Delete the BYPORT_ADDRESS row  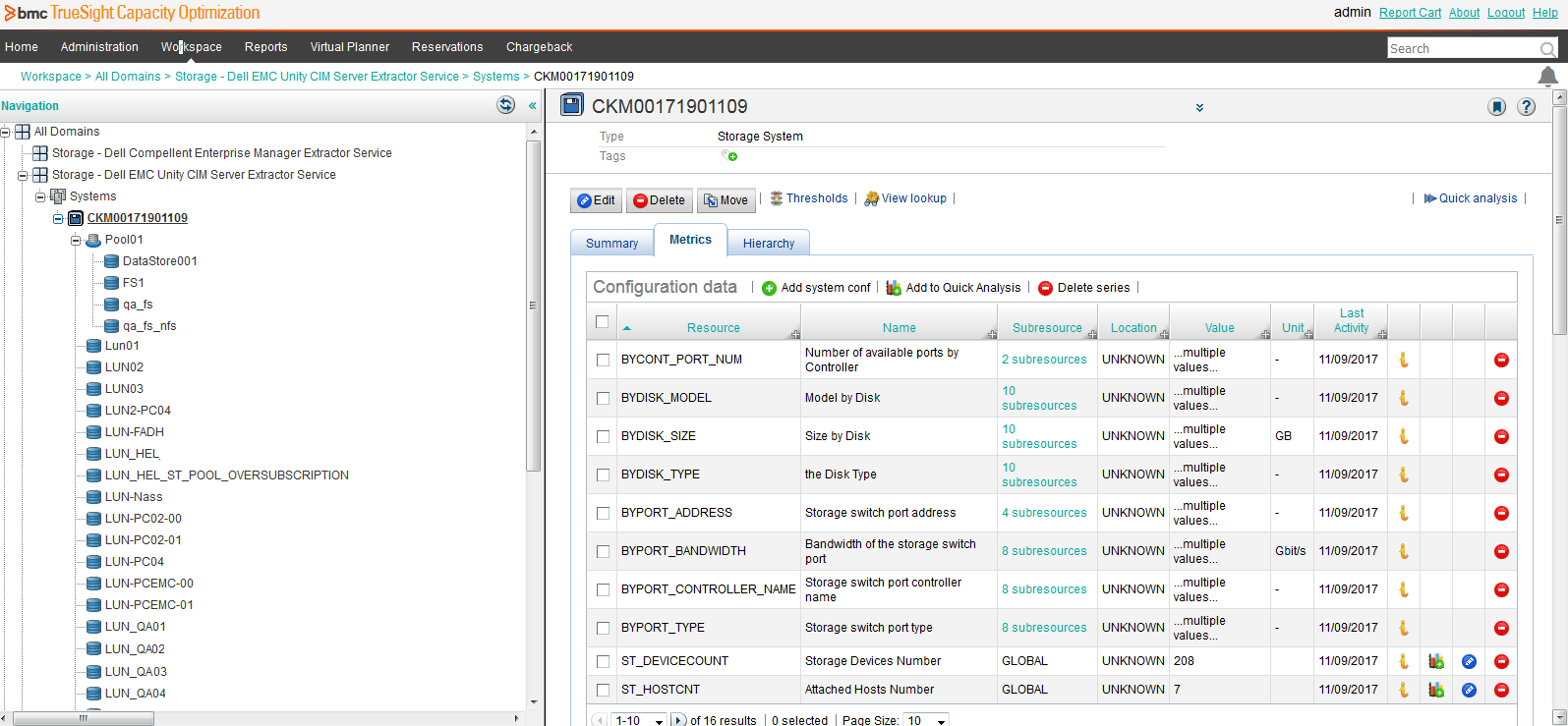point(1501,513)
